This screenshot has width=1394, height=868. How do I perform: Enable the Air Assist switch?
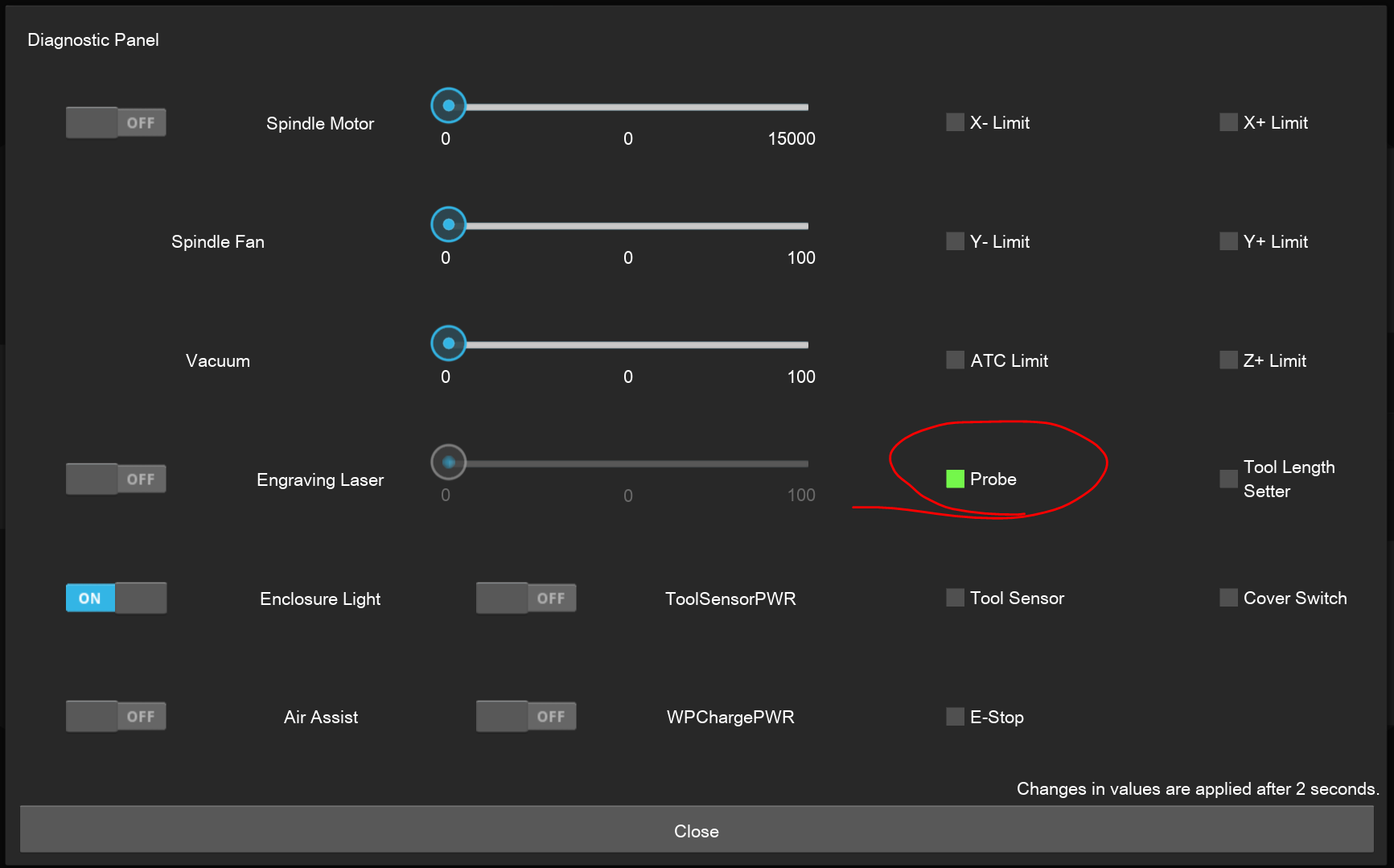coord(116,717)
